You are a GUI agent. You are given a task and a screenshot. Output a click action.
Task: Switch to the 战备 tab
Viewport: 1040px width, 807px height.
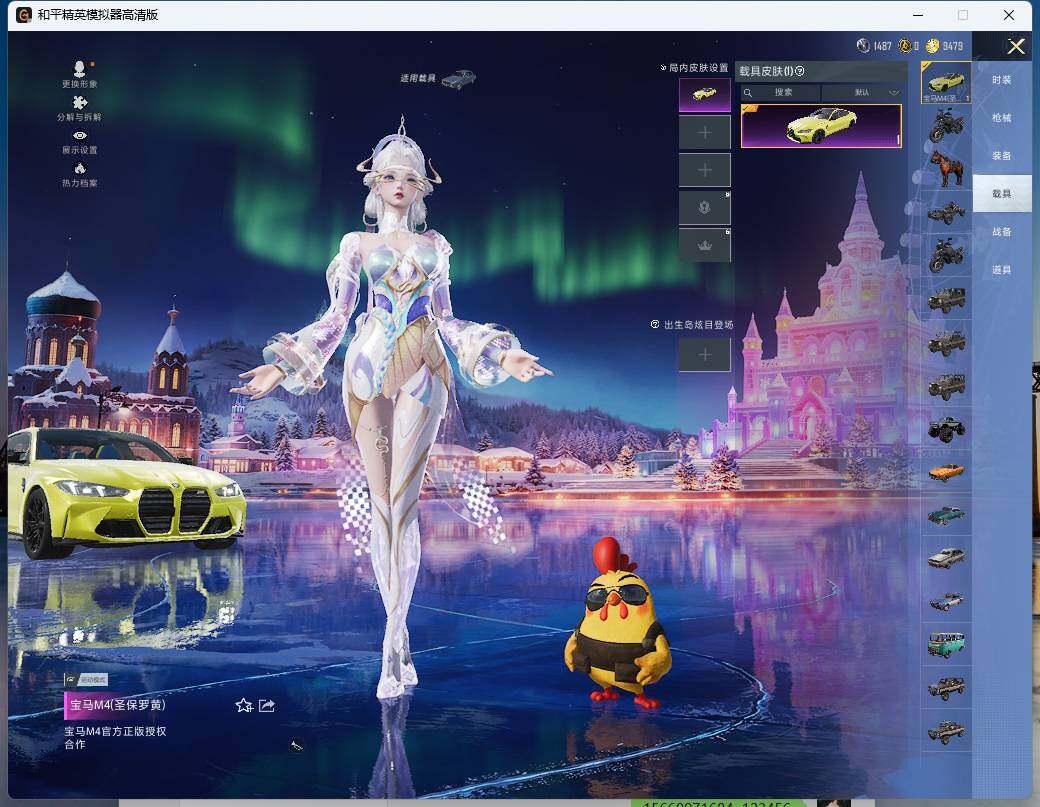(1002, 231)
